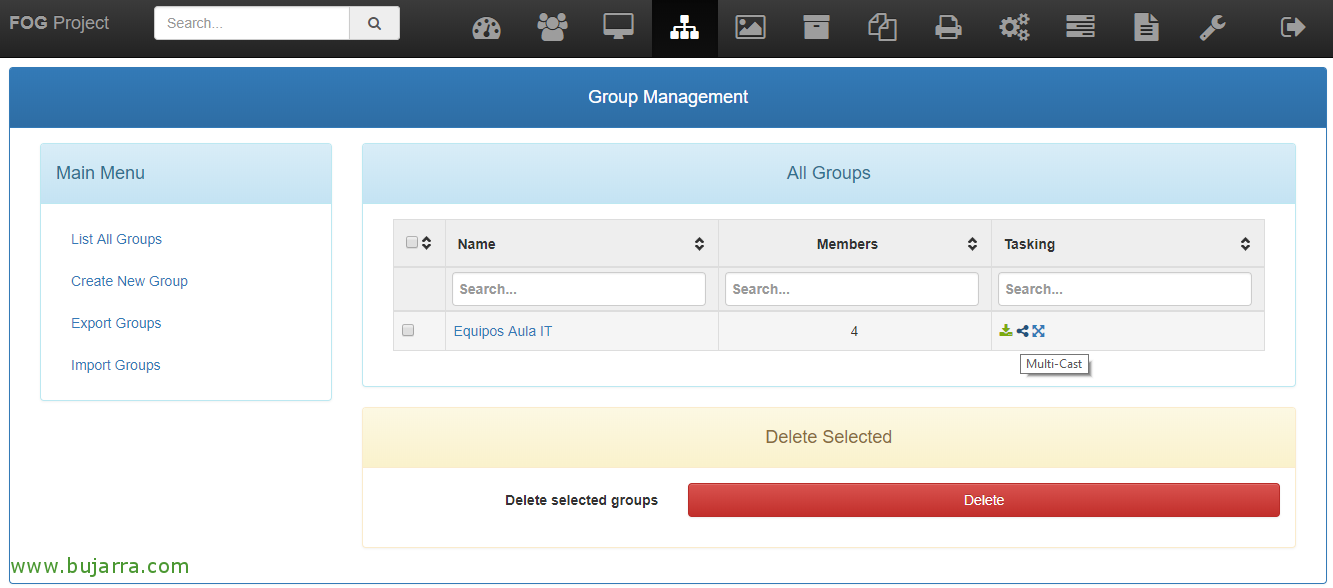The width and height of the screenshot is (1333, 588).
Task: Sort by Tasking column arrows
Action: point(1245,244)
